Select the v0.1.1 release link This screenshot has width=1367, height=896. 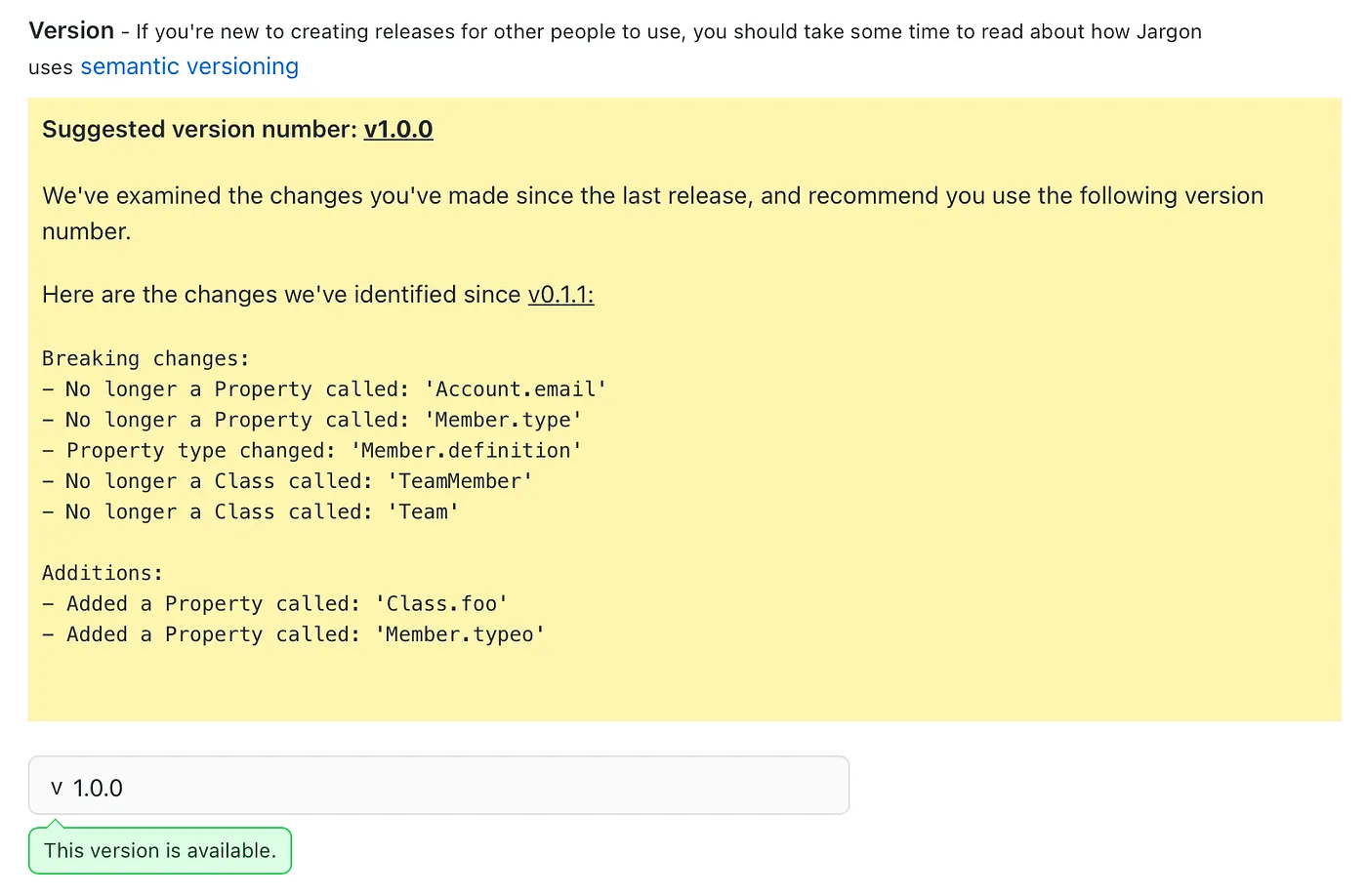click(x=559, y=295)
